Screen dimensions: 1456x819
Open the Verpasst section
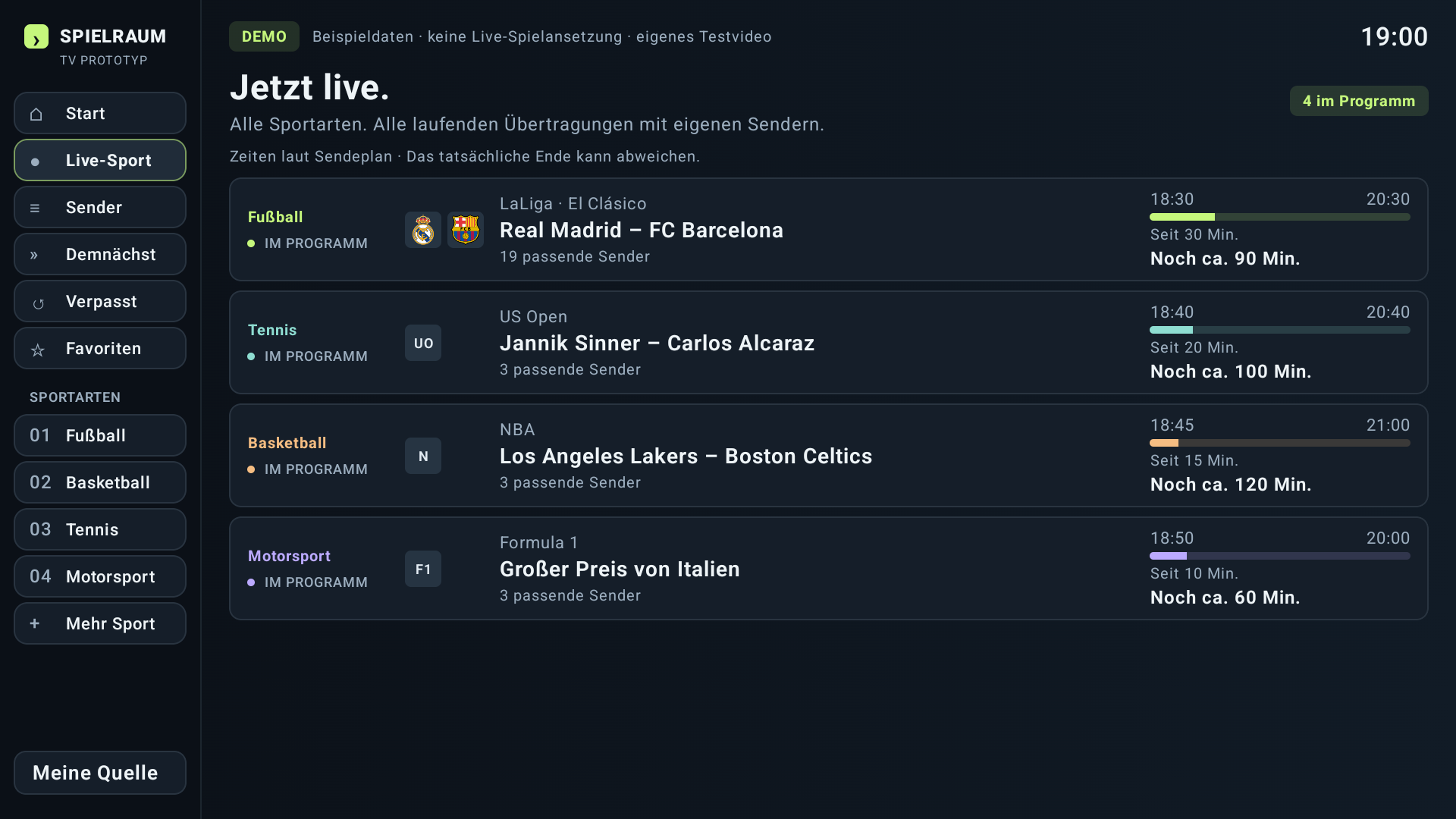coord(100,301)
